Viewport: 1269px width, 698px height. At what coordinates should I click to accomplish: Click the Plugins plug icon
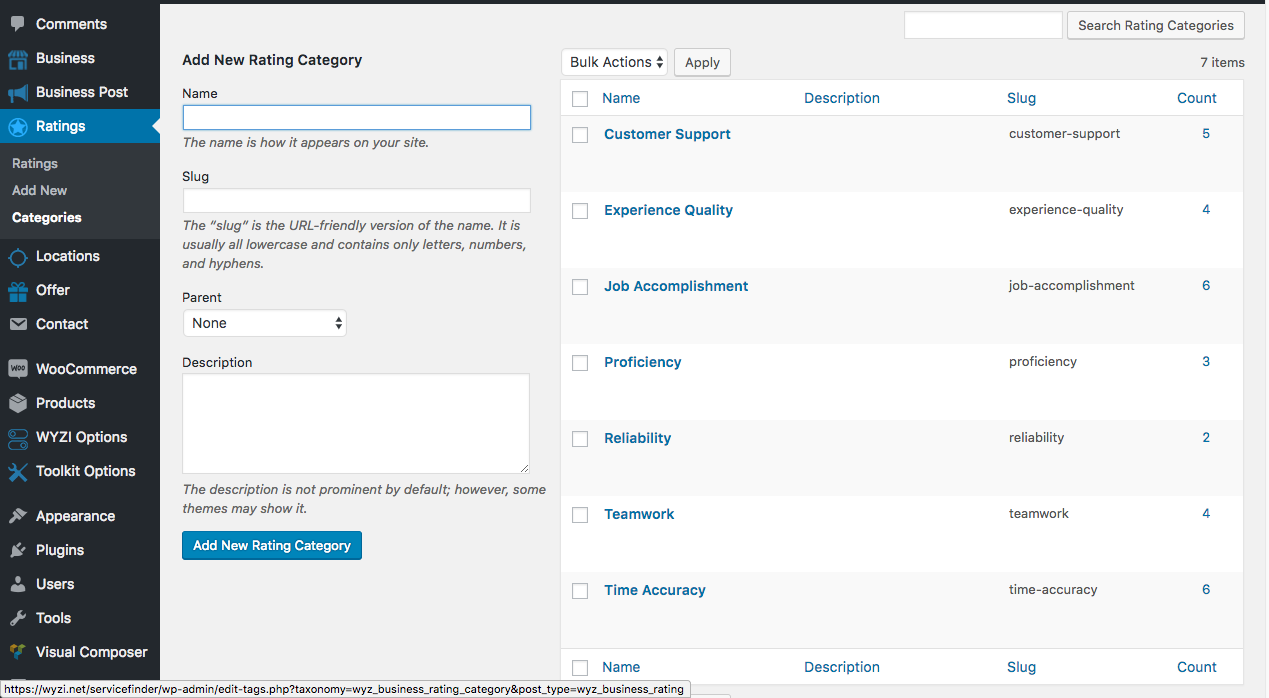tap(17, 551)
